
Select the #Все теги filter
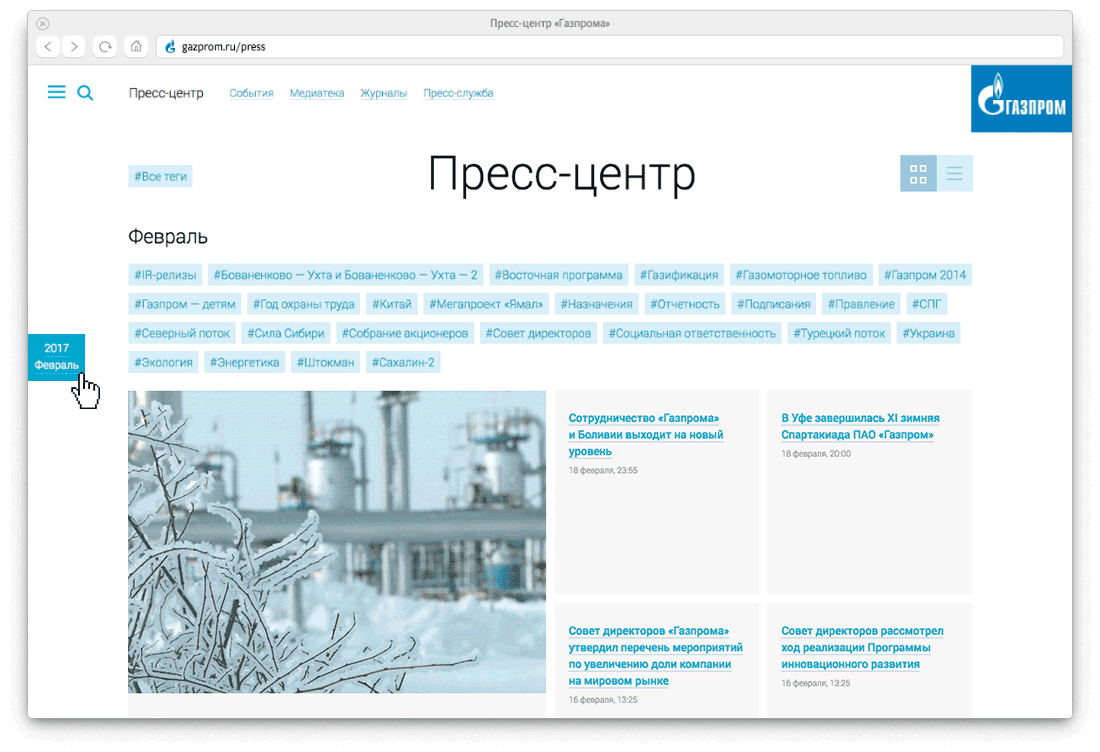(x=160, y=176)
